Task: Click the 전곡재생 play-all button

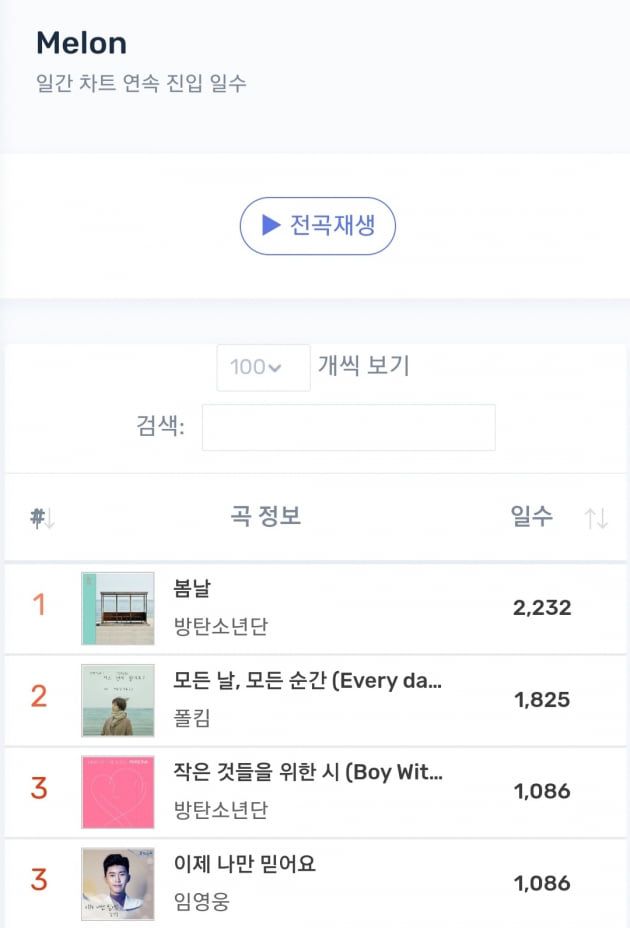Action: (317, 226)
